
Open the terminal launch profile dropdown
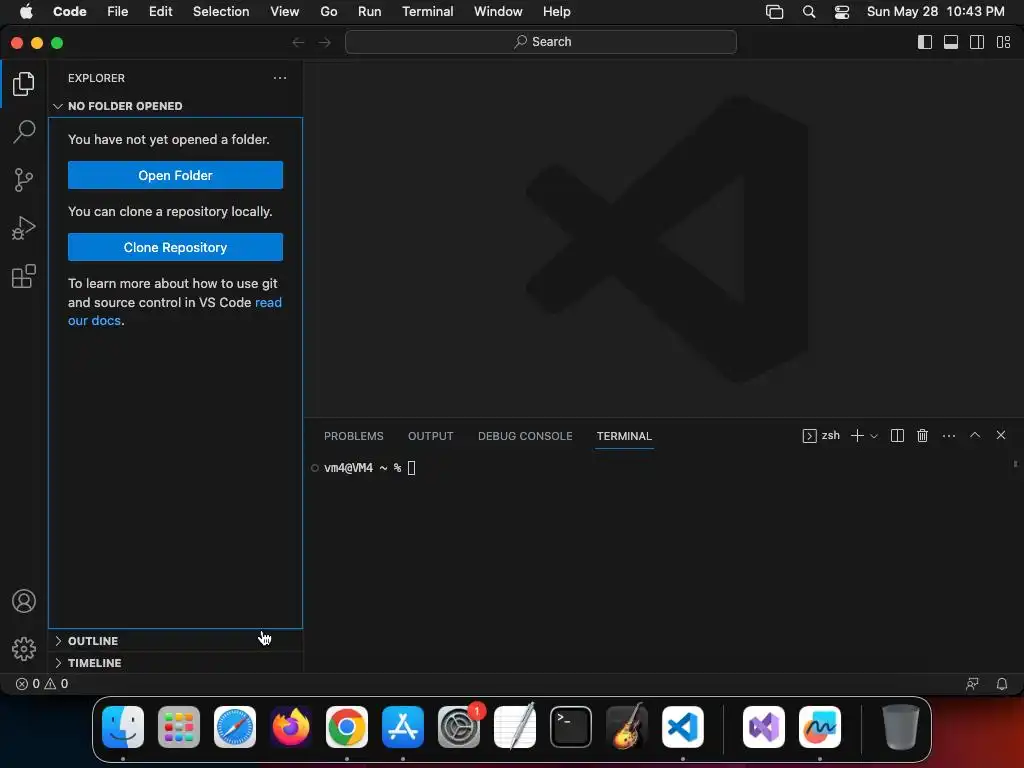pos(874,436)
